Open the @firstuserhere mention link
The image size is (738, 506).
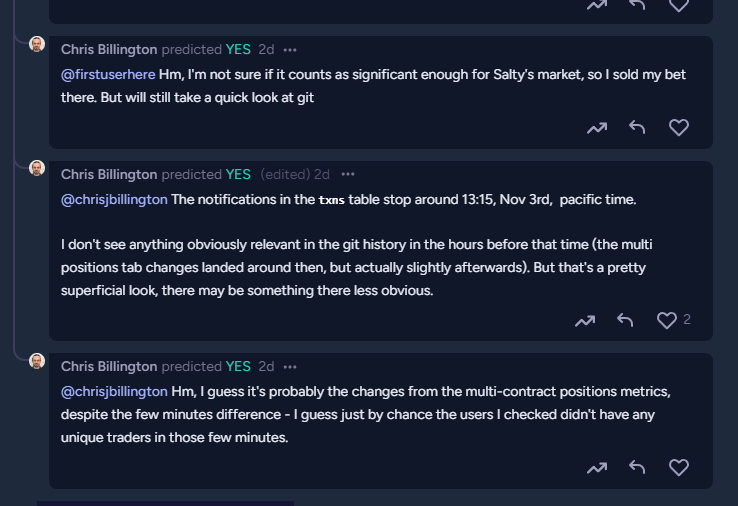click(x=108, y=74)
